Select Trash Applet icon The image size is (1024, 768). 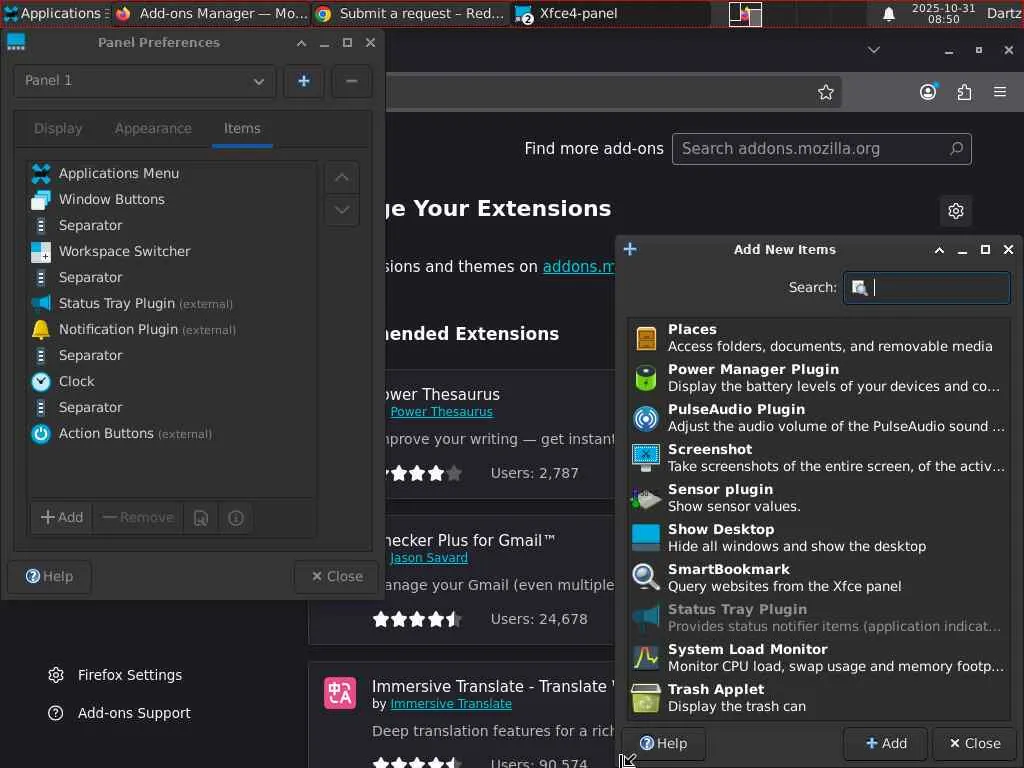coord(646,698)
